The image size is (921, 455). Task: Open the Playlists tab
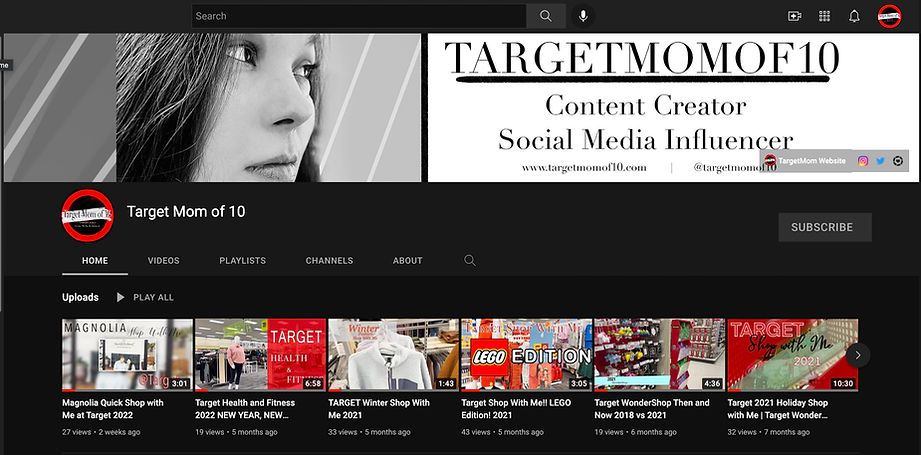click(x=243, y=261)
